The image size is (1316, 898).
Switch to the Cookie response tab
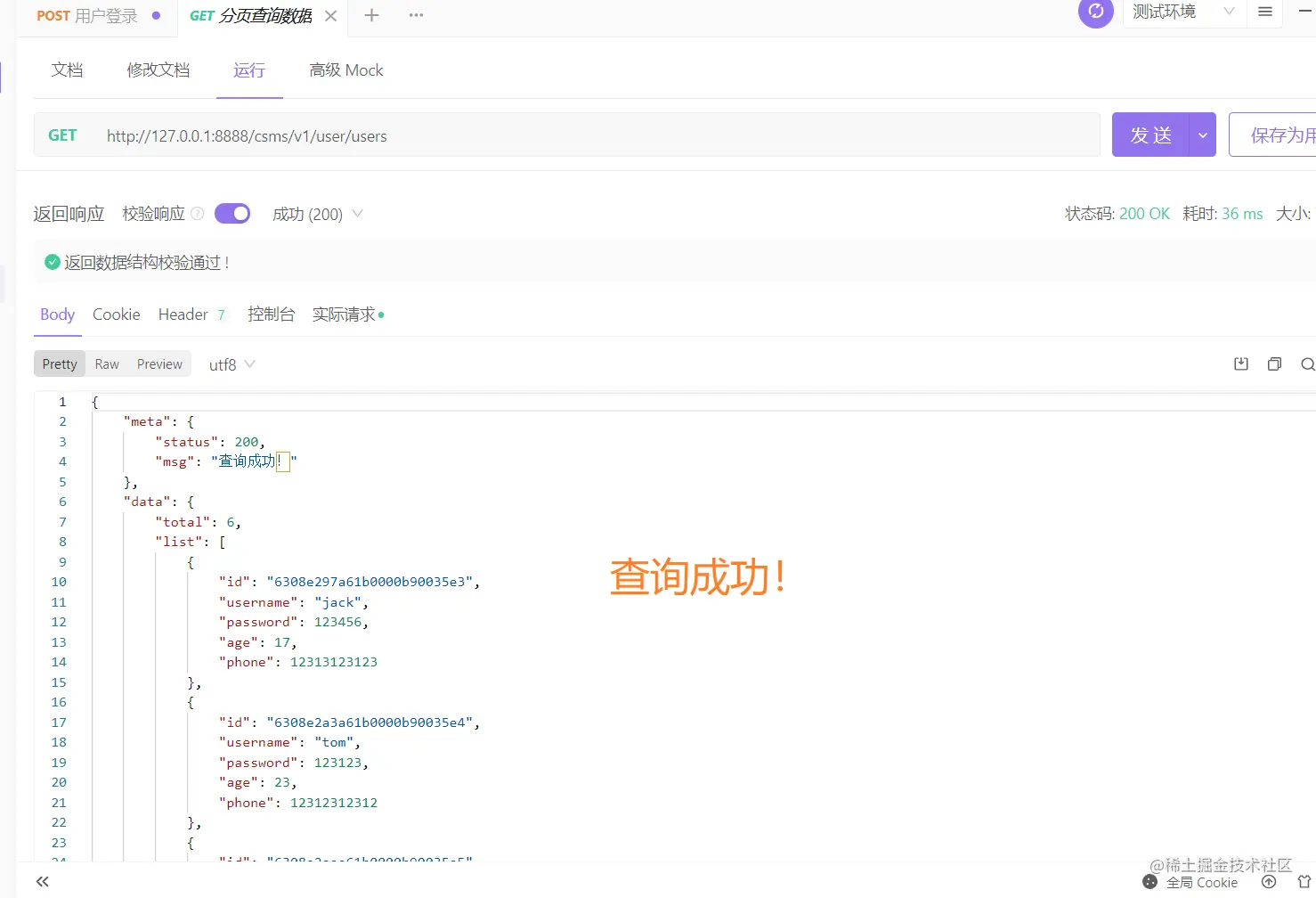[117, 314]
